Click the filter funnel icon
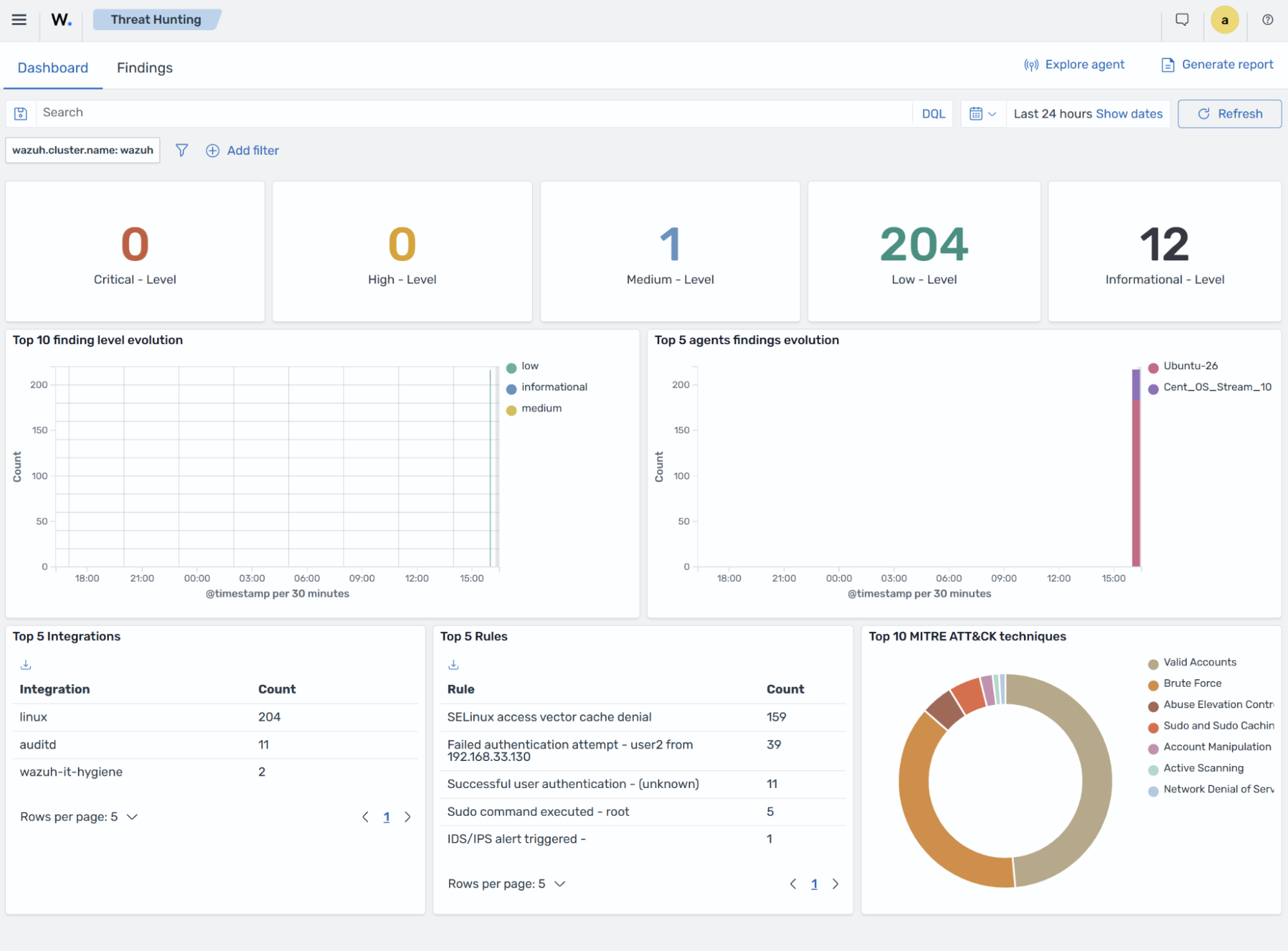The image size is (1288, 951). [182, 150]
